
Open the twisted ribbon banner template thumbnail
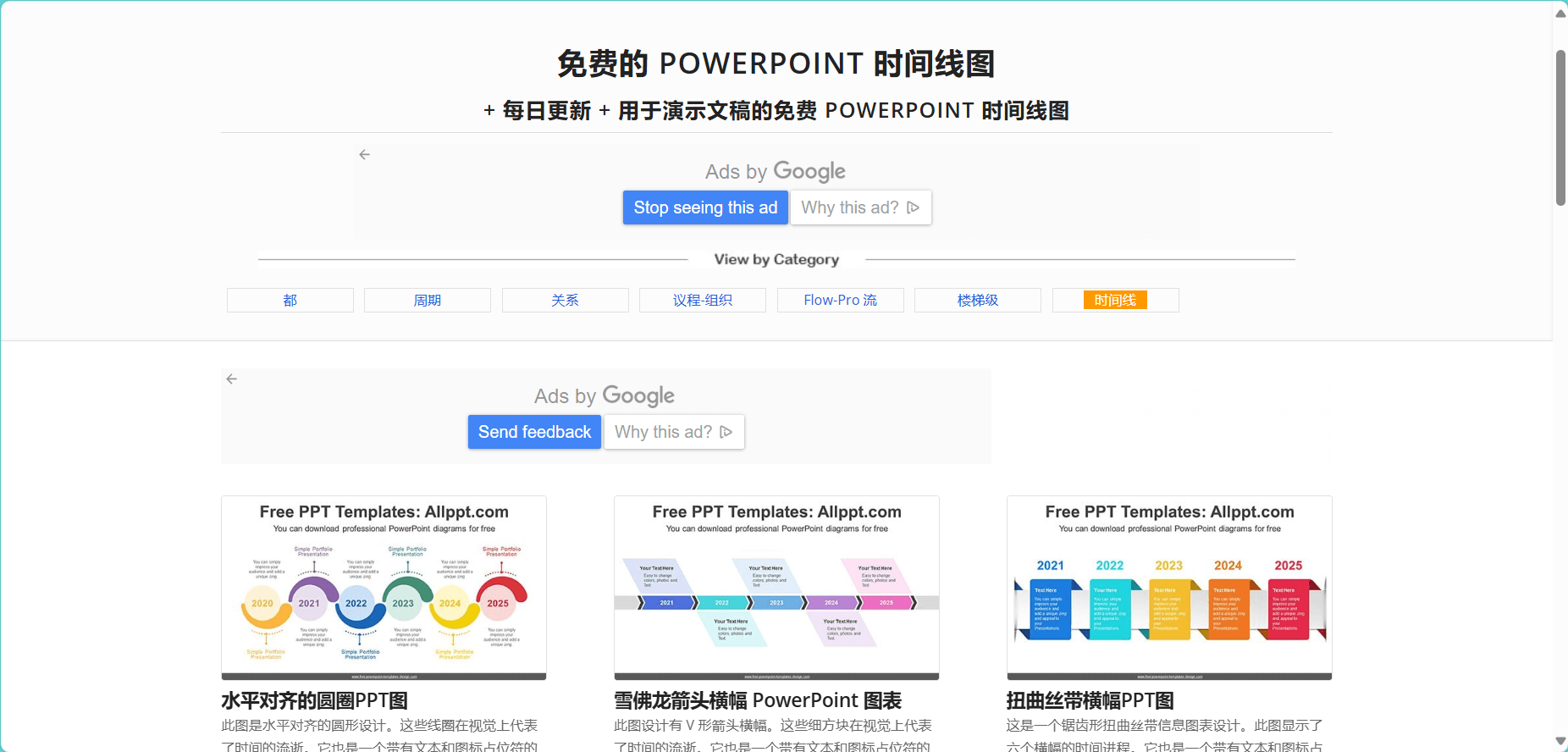tap(1168, 588)
